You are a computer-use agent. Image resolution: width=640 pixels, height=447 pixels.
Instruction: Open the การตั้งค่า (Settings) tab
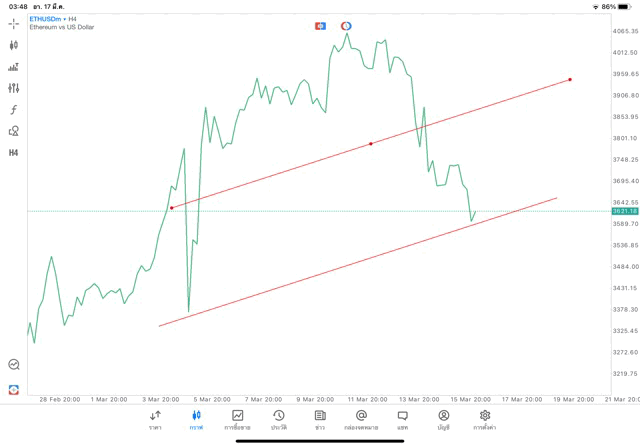point(485,420)
